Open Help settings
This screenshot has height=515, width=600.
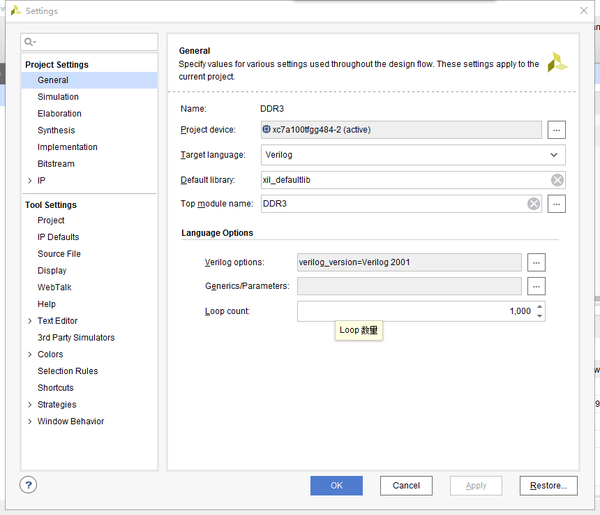47,304
